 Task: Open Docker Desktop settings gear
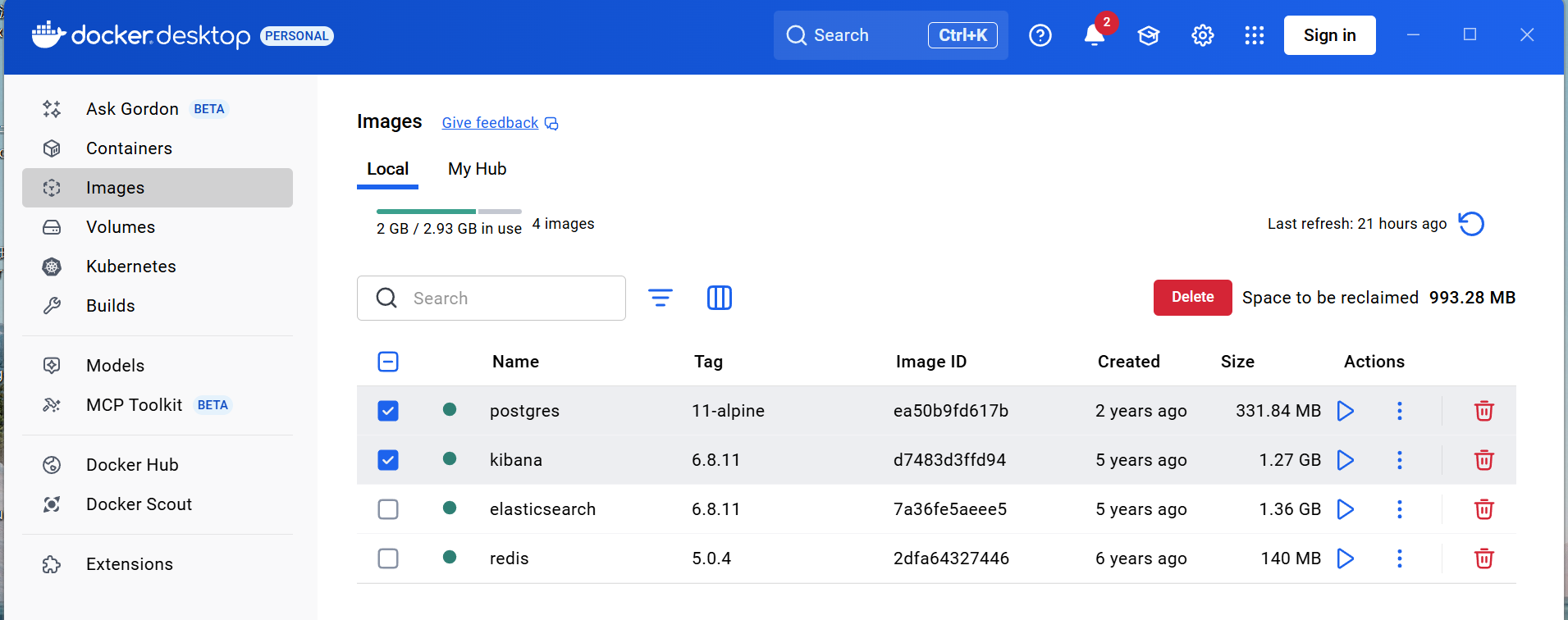[x=1203, y=35]
